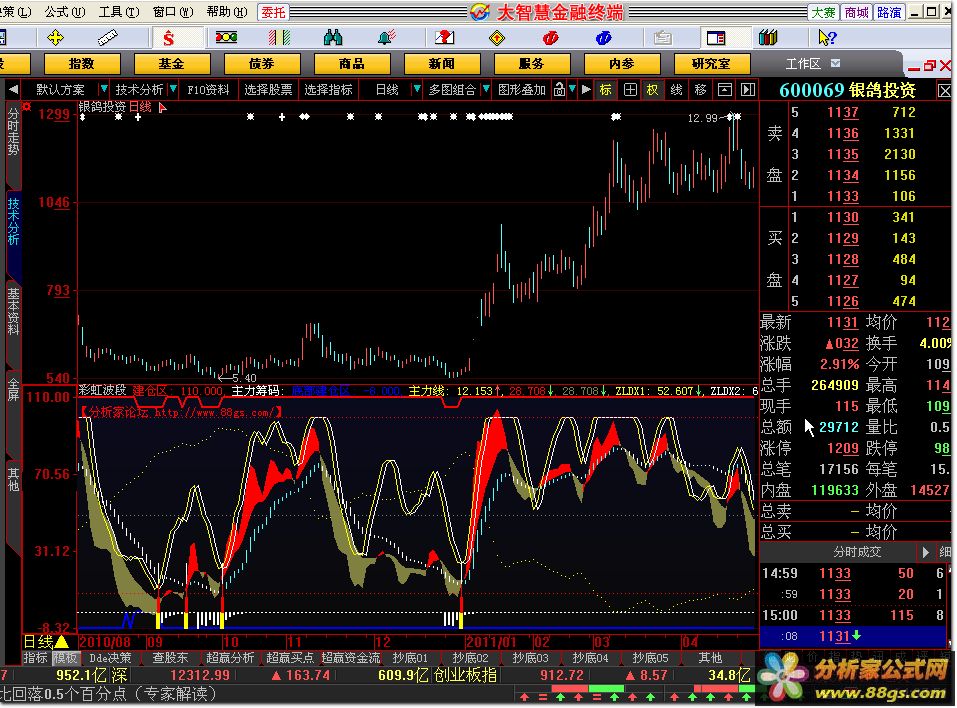
Task: Open the 债券 bond category
Action: (x=262, y=63)
